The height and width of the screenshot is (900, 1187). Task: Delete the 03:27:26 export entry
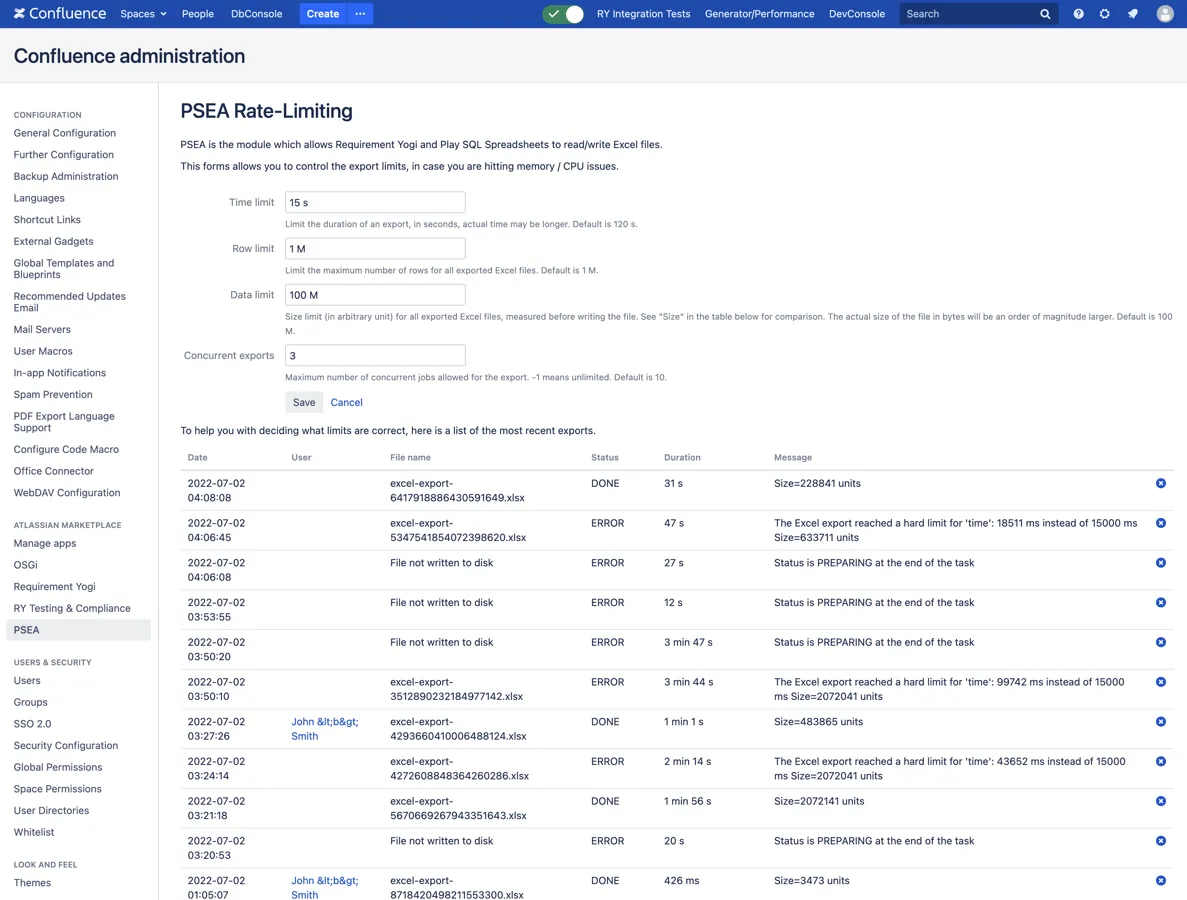tap(1161, 721)
